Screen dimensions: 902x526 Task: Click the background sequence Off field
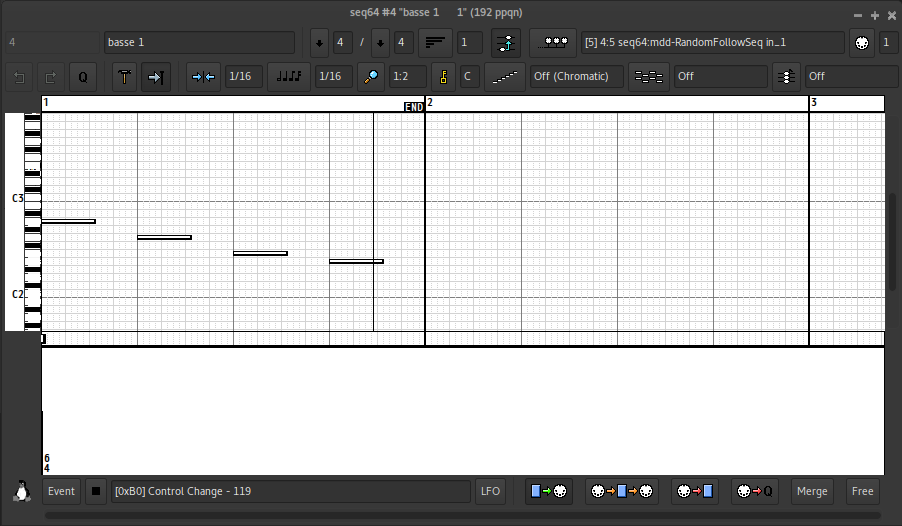click(x=720, y=77)
